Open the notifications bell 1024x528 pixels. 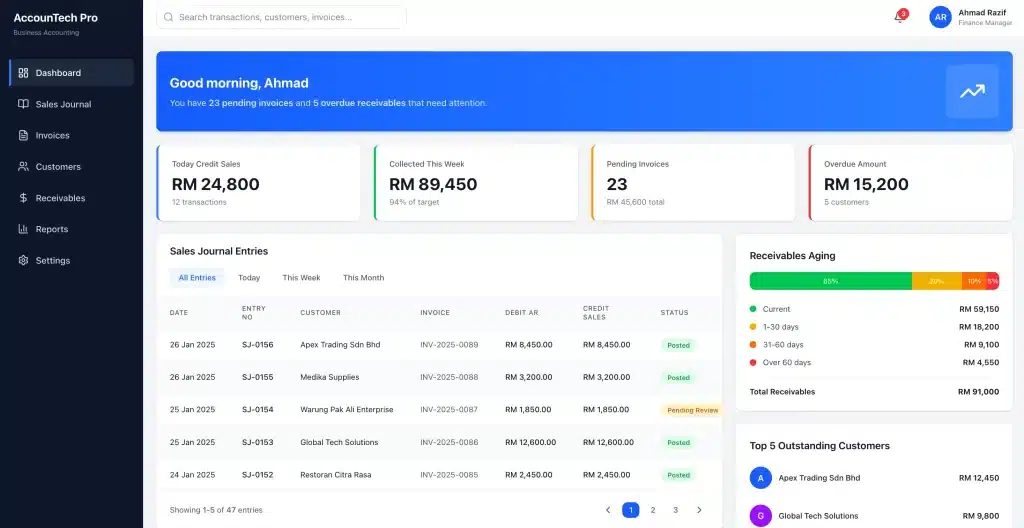(x=899, y=17)
